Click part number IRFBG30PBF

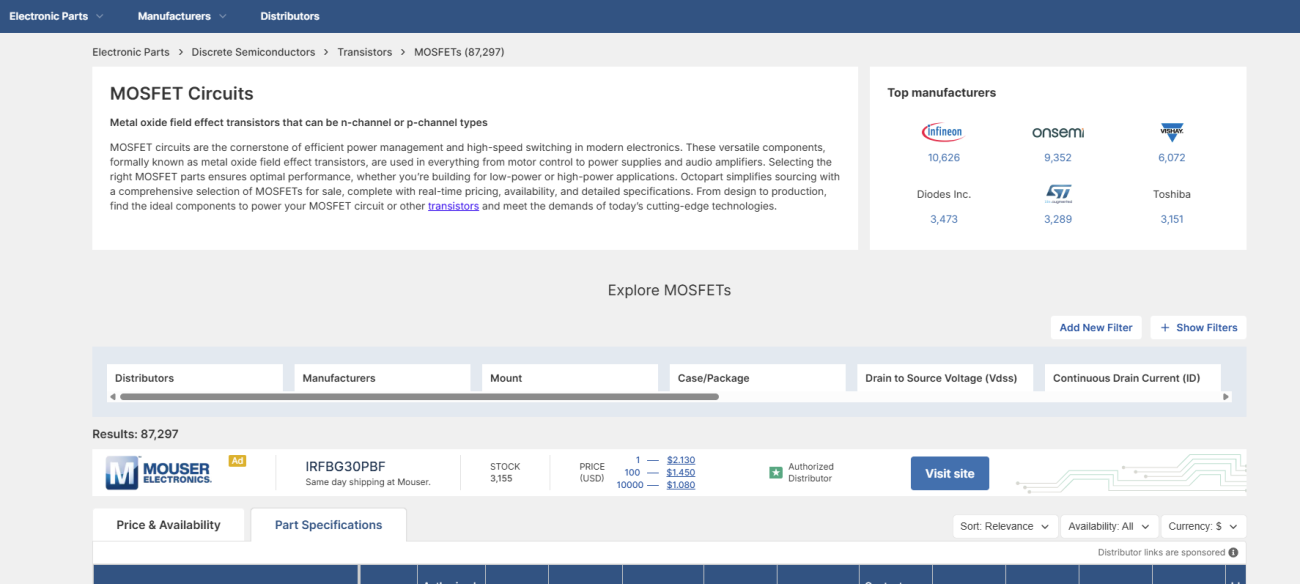click(x=345, y=466)
